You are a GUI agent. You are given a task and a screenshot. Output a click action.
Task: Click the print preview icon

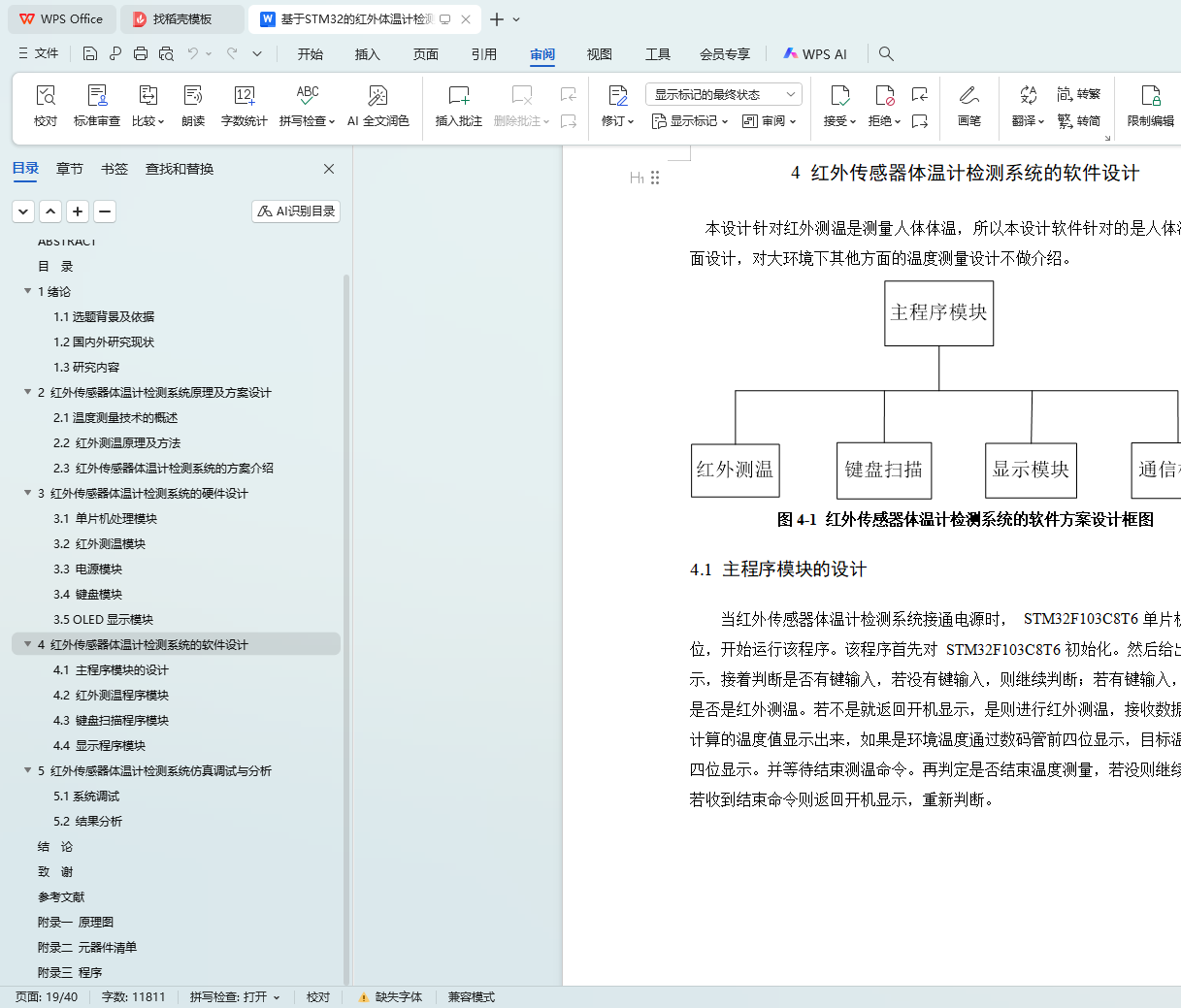(166, 53)
